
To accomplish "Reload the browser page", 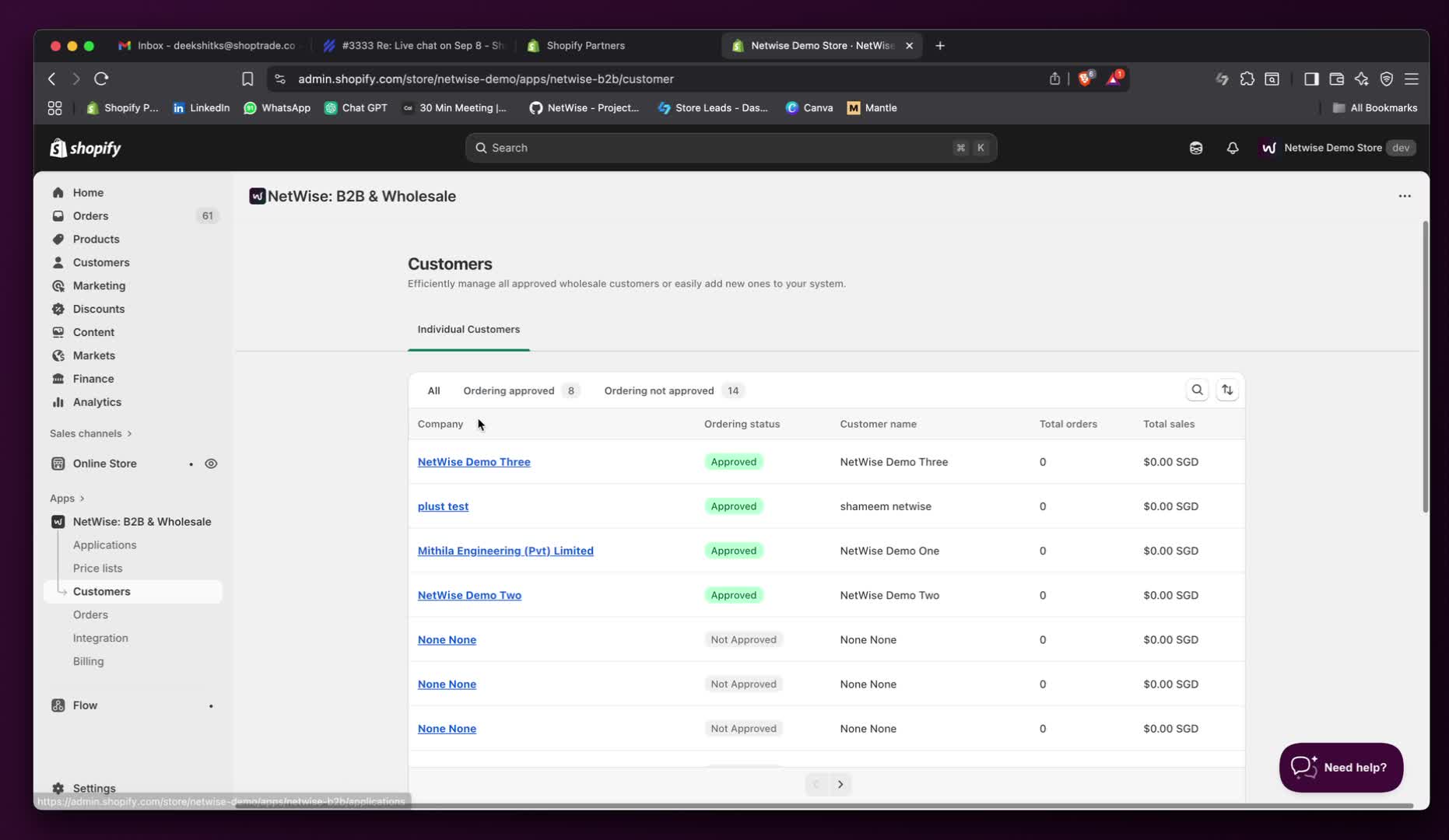I will point(101,79).
